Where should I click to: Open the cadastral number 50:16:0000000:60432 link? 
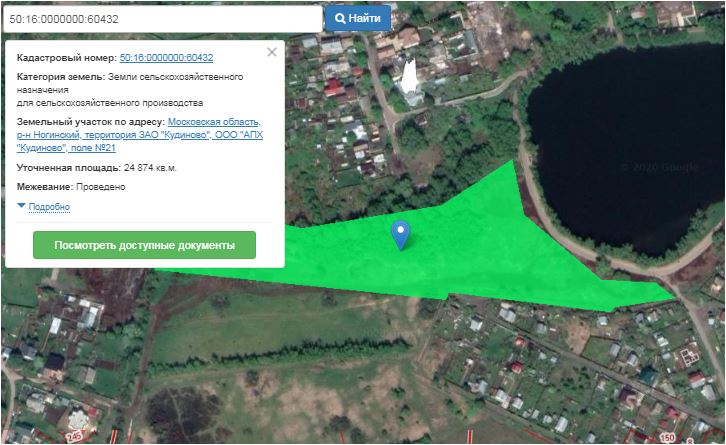pos(166,58)
